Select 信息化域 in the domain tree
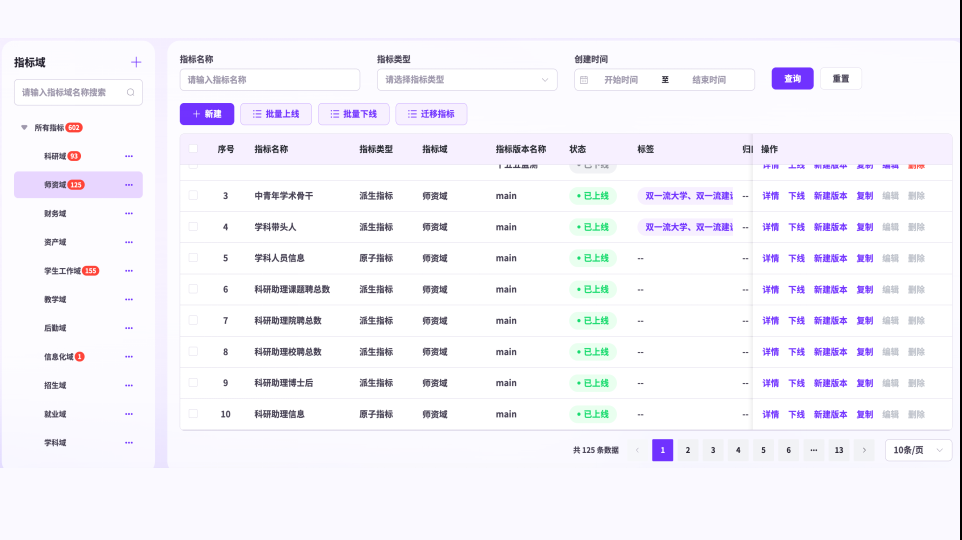Screen dimensions: 962x540 pyautogui.click(x=58, y=357)
